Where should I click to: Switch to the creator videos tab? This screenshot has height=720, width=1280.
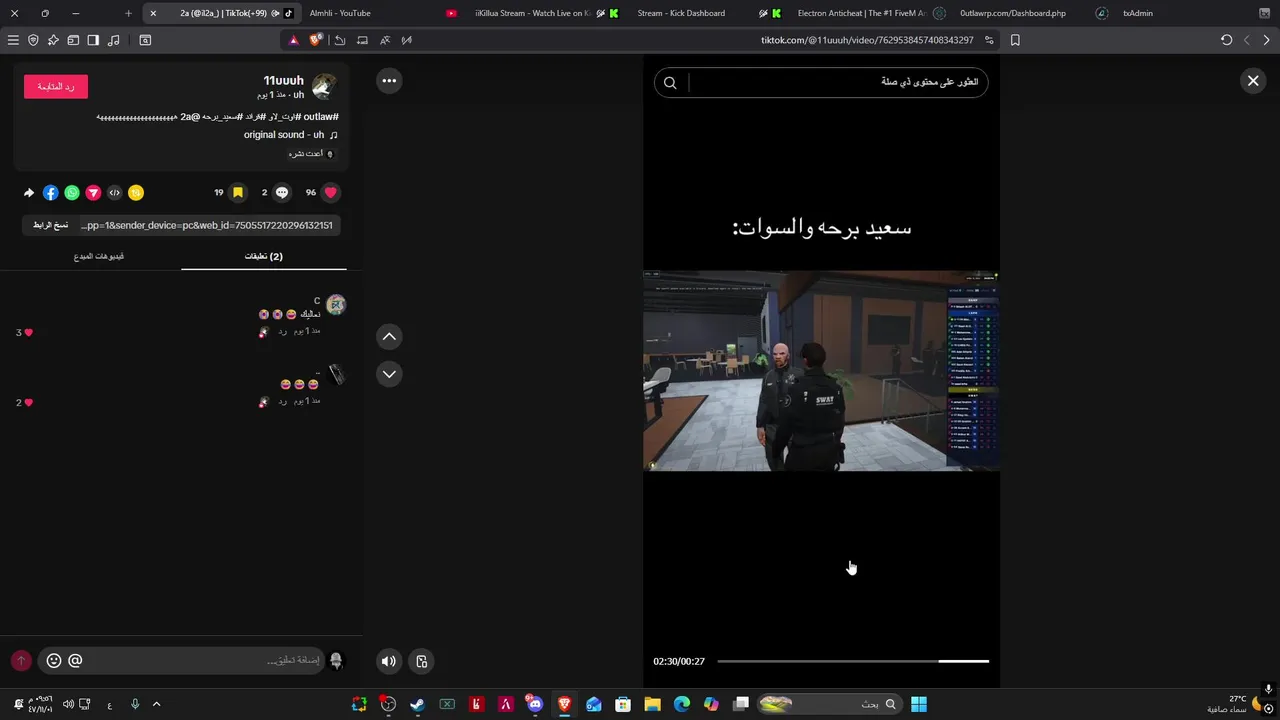98,256
